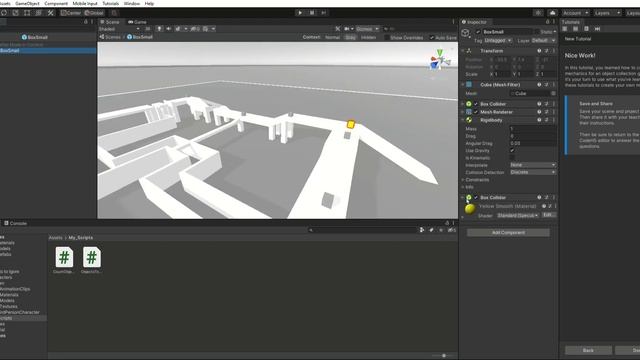640x360 pixels.
Task: Open the Component menu
Action: pos(56,3)
